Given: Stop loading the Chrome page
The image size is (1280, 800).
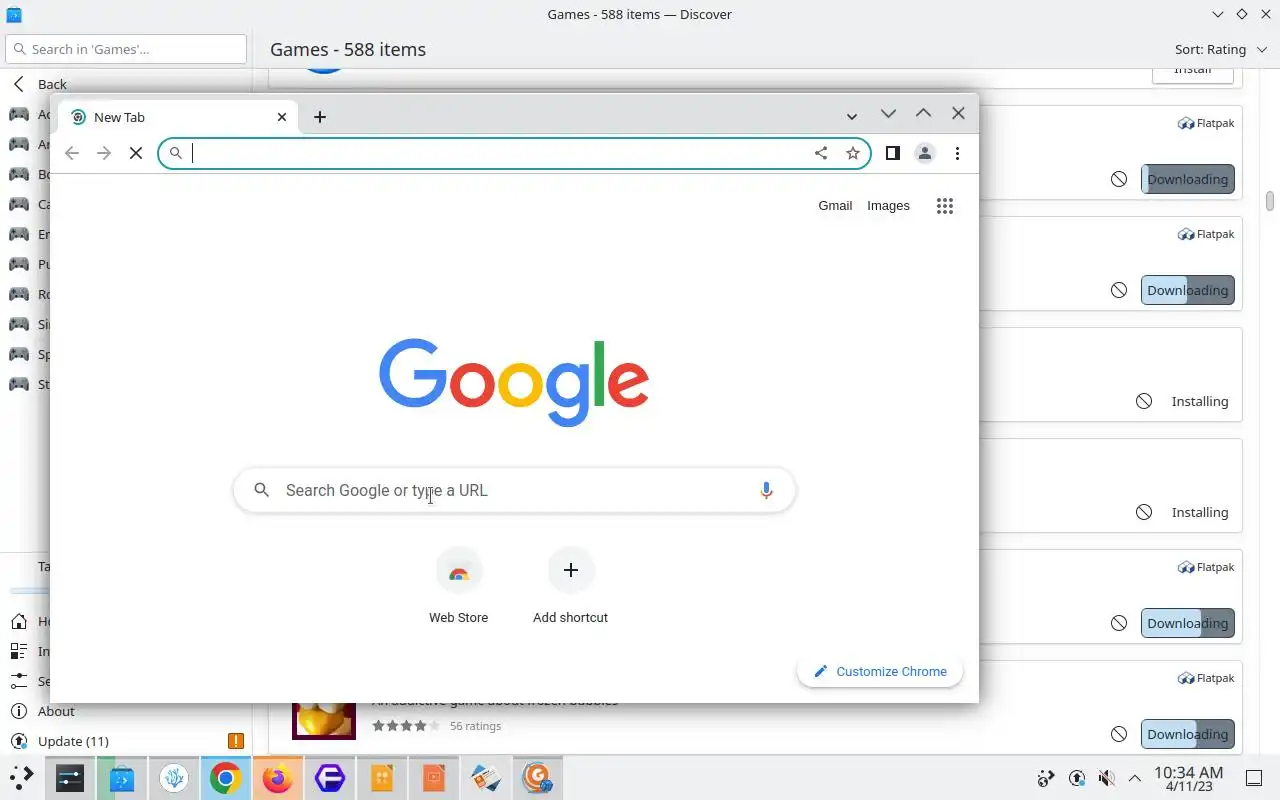Looking at the screenshot, I should tap(136, 153).
